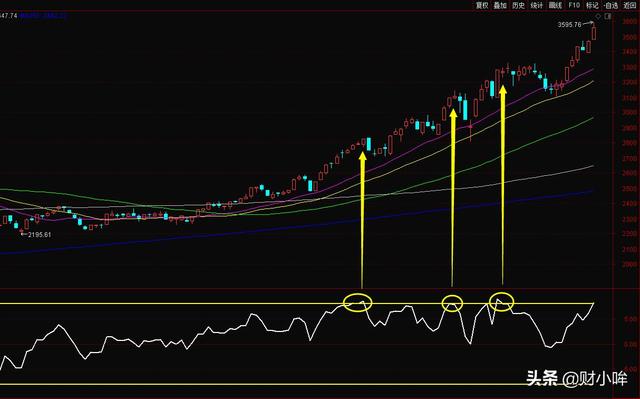640x399 pixels.
Task: Select the 叠加 overlay option
Action: click(x=500, y=5)
